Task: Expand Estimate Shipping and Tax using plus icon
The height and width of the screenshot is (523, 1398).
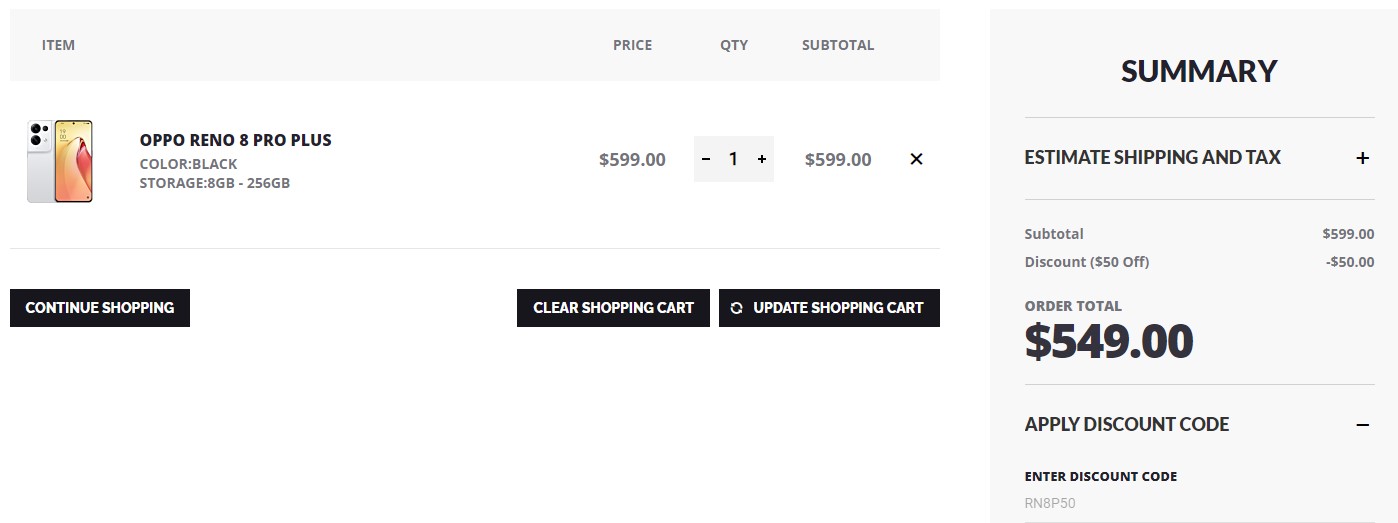Action: [1362, 158]
